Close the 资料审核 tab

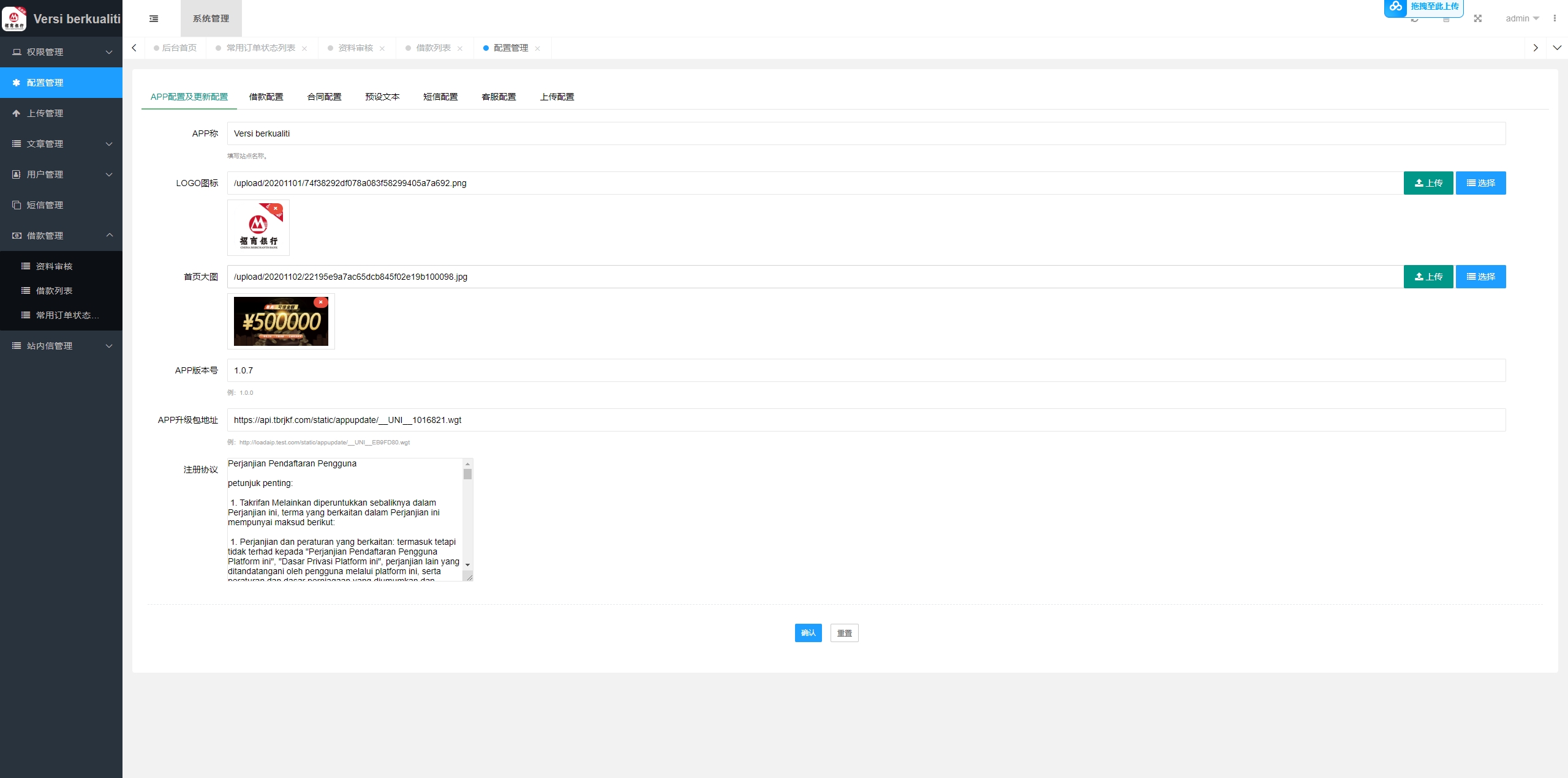tap(382, 48)
